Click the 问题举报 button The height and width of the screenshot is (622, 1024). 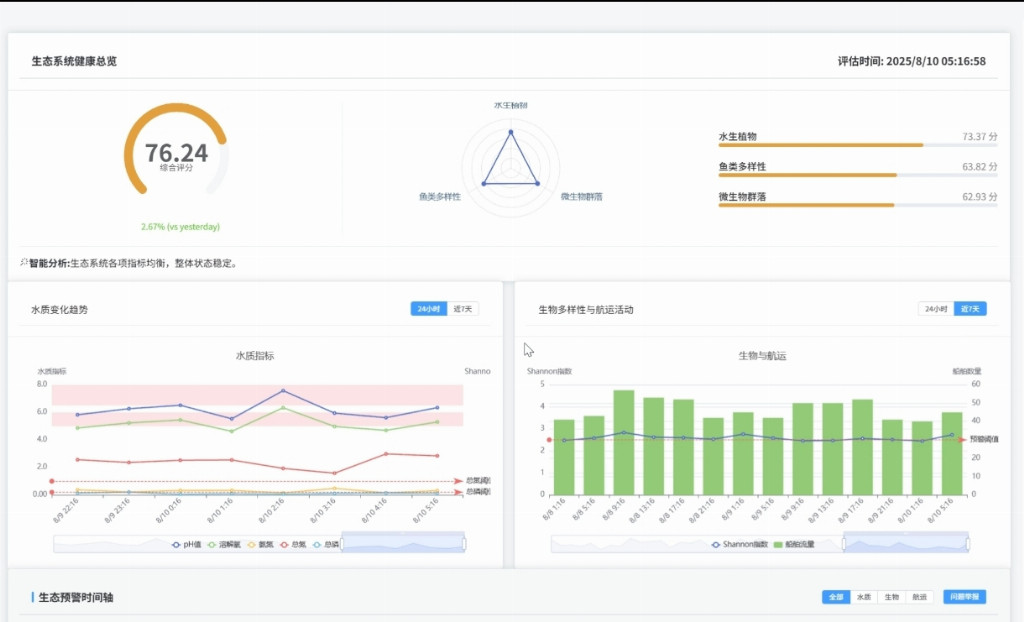(965, 597)
